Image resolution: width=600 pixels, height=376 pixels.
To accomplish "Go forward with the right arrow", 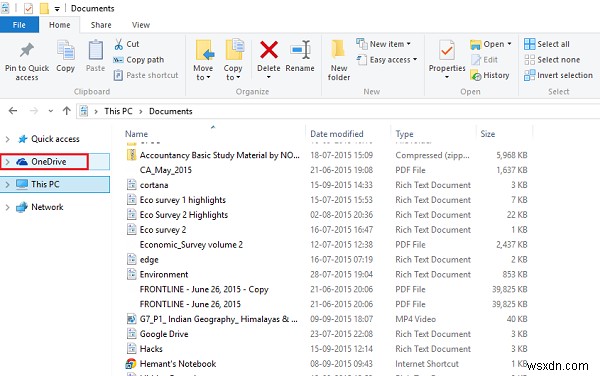I will point(34,111).
